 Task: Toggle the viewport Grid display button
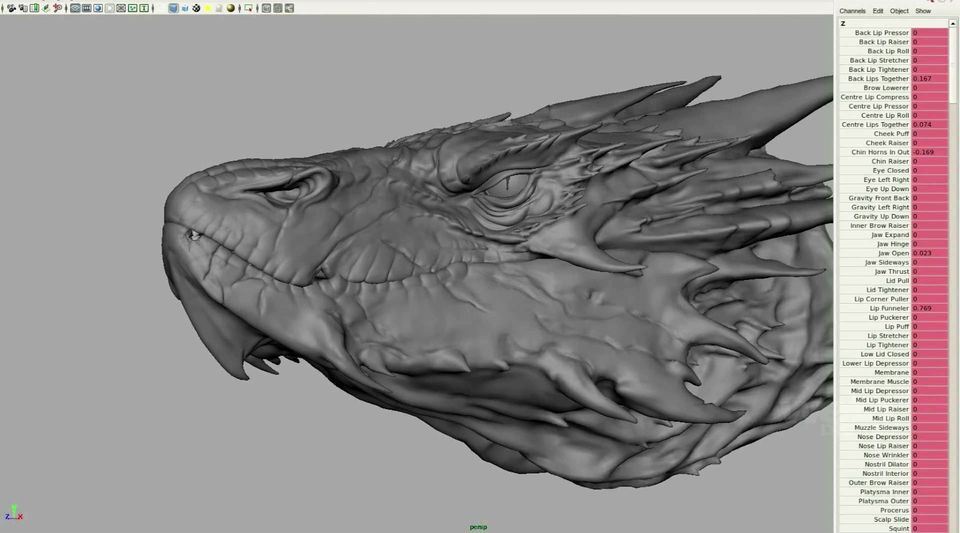click(x=75, y=8)
